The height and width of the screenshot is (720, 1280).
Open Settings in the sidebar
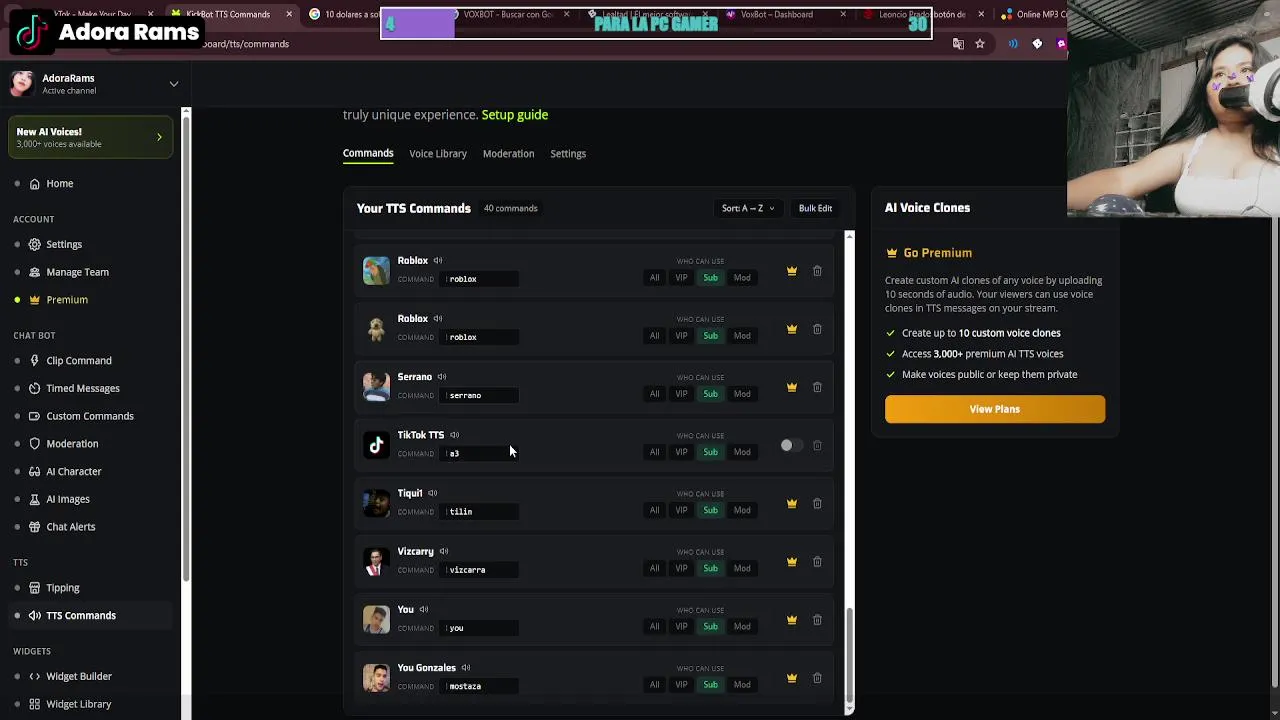tap(64, 244)
